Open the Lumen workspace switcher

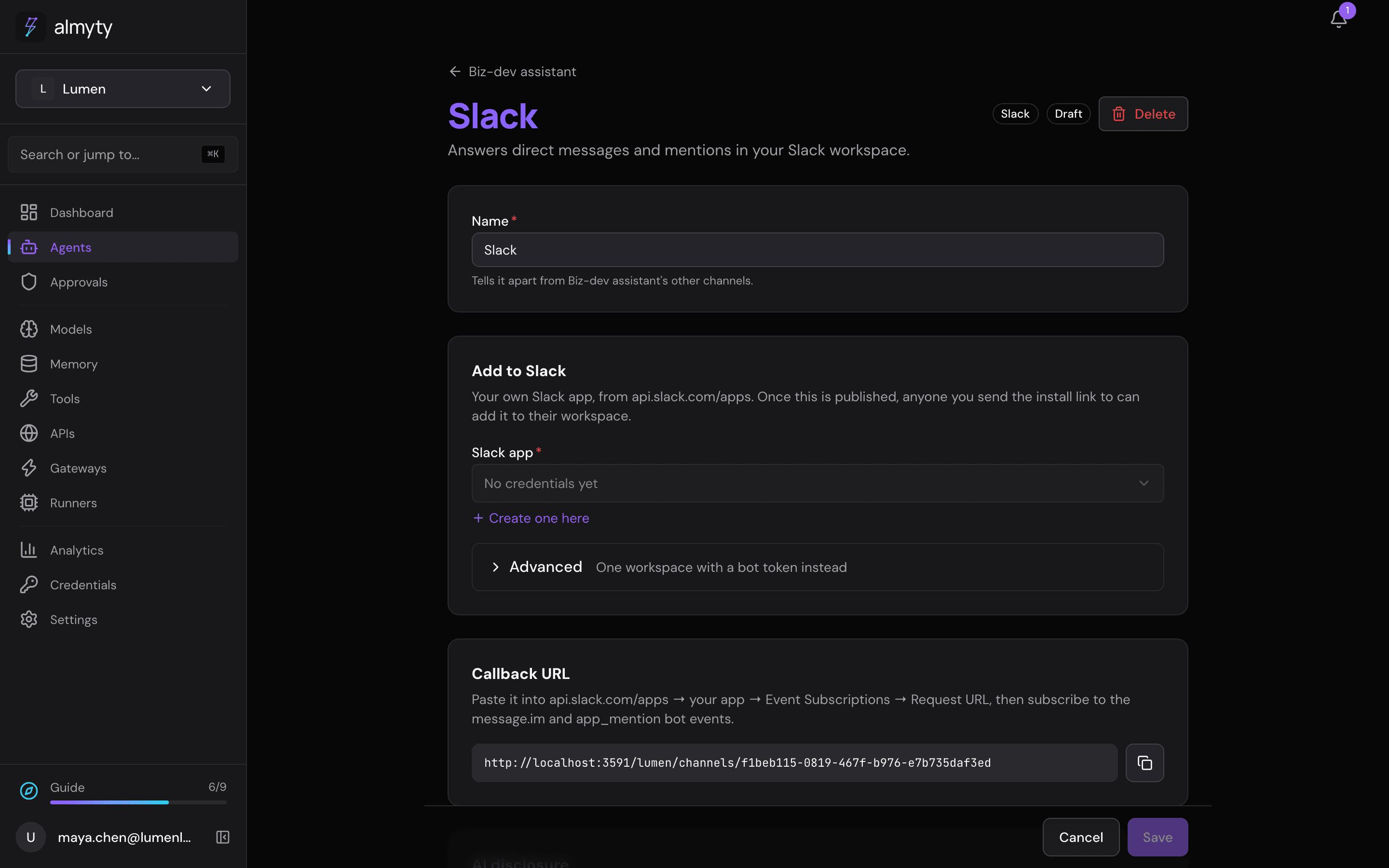tap(123, 89)
